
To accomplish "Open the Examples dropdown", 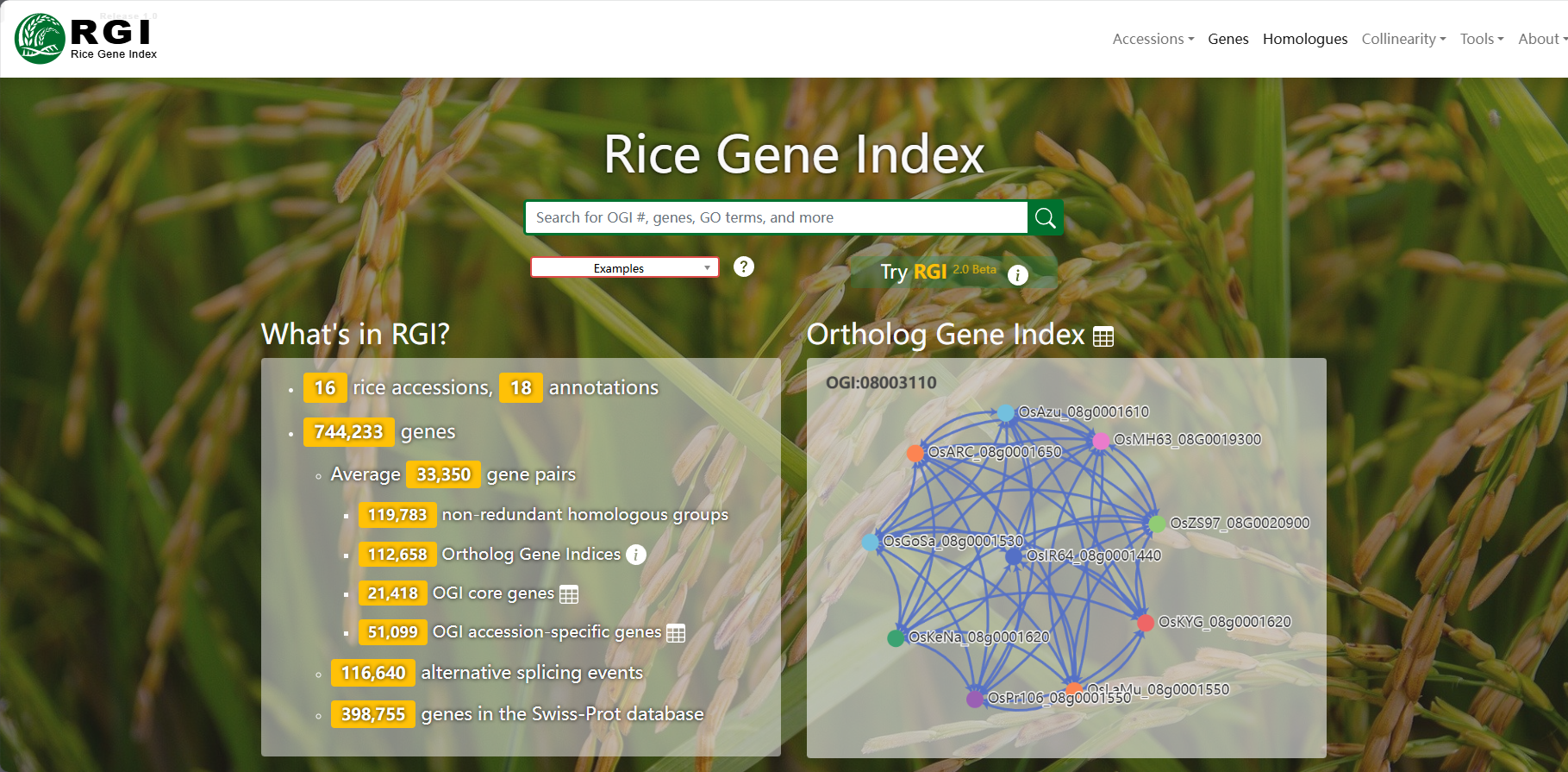I will coord(624,268).
